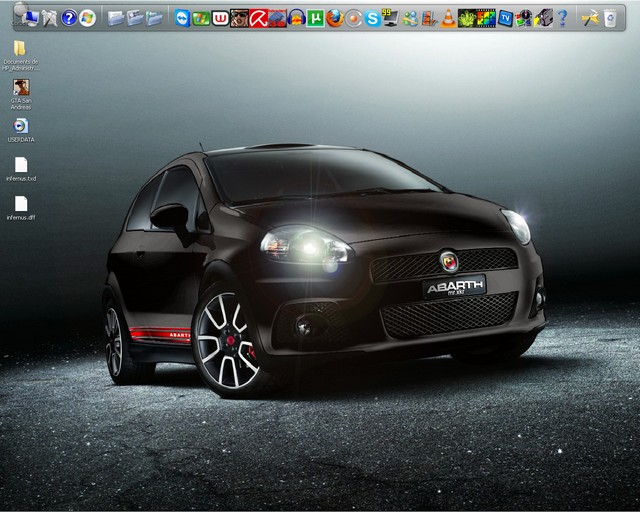Open the green Windows flag icon
The image size is (640, 512).
pos(201,18)
